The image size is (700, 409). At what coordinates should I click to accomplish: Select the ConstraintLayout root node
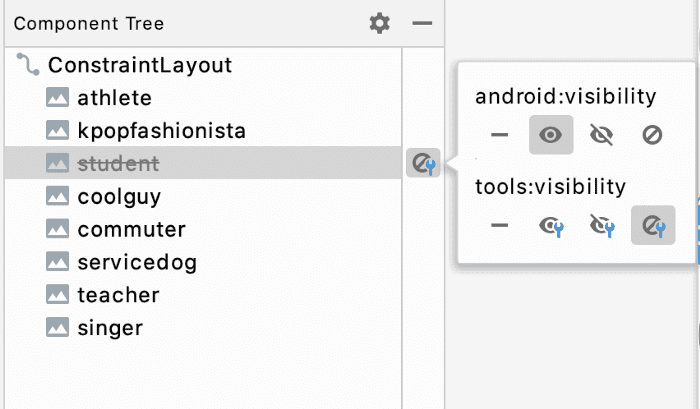[140, 66]
